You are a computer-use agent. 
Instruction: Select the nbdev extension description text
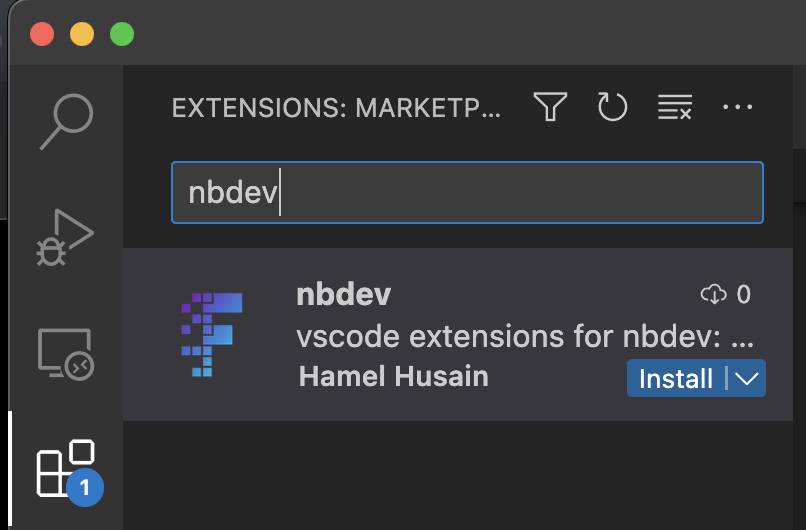point(525,337)
